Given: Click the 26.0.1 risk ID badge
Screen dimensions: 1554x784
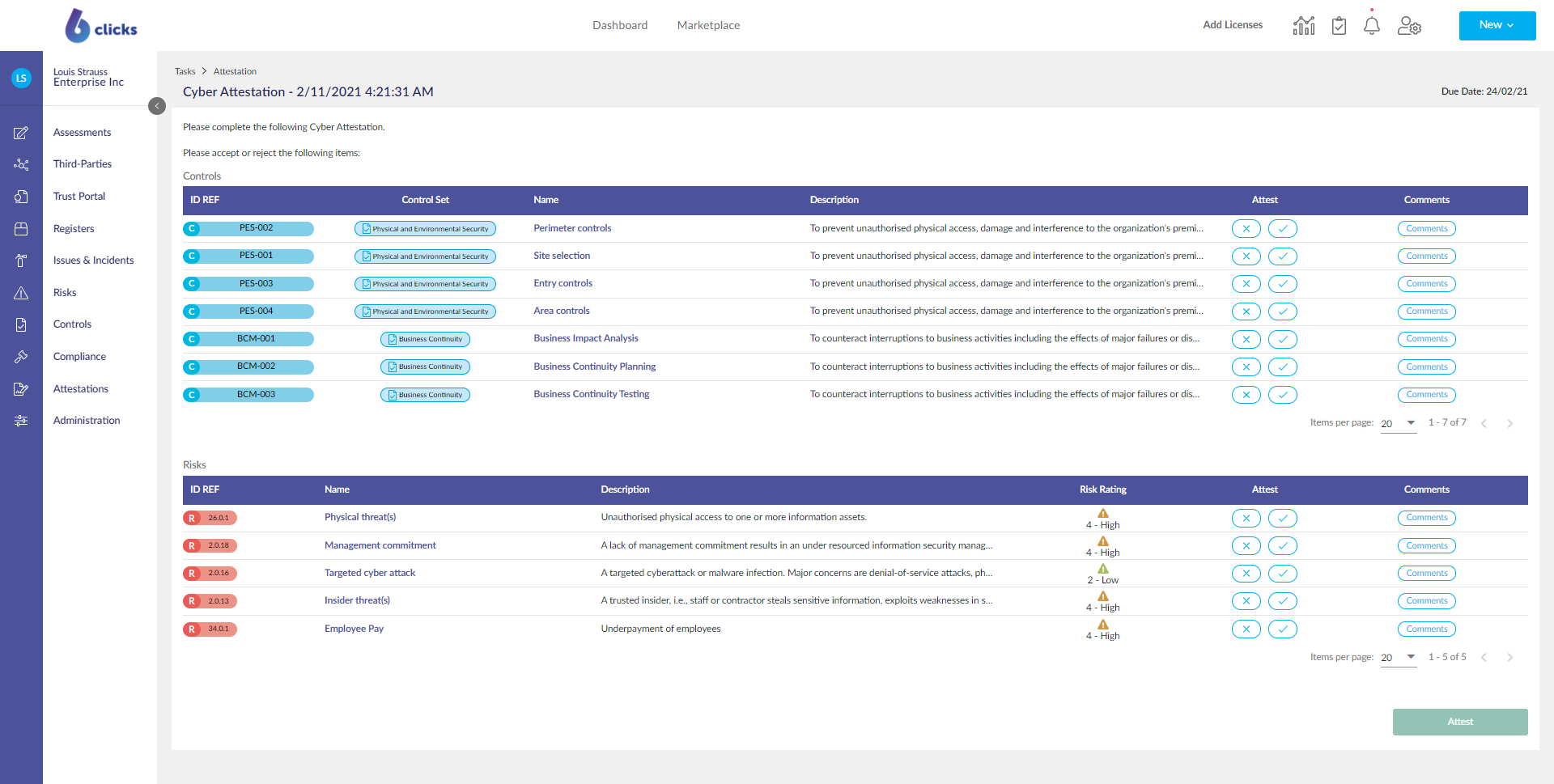Looking at the screenshot, I should tap(210, 518).
